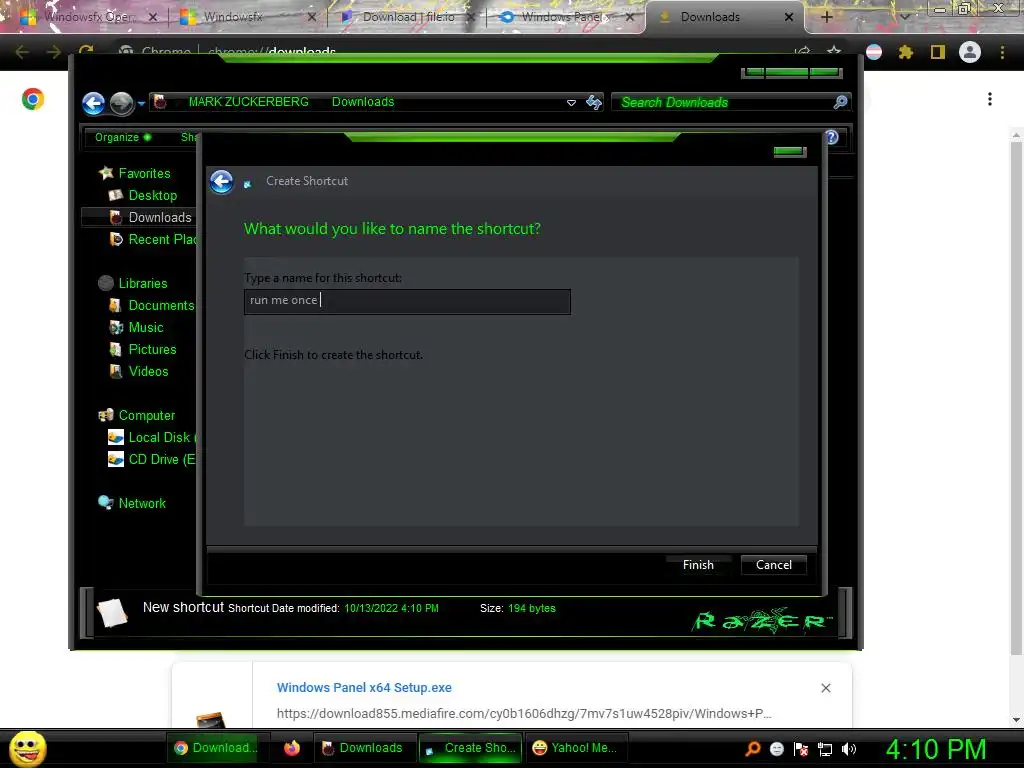Go back in Create Shortcut wizard
Image resolution: width=1024 pixels, height=768 pixels.
click(222, 182)
